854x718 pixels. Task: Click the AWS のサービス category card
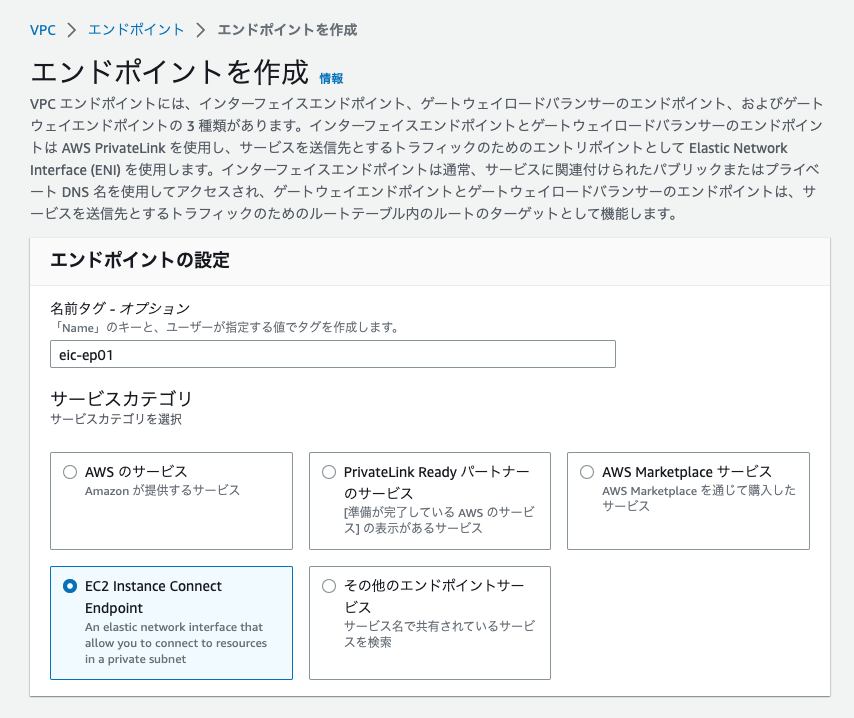pos(170,500)
